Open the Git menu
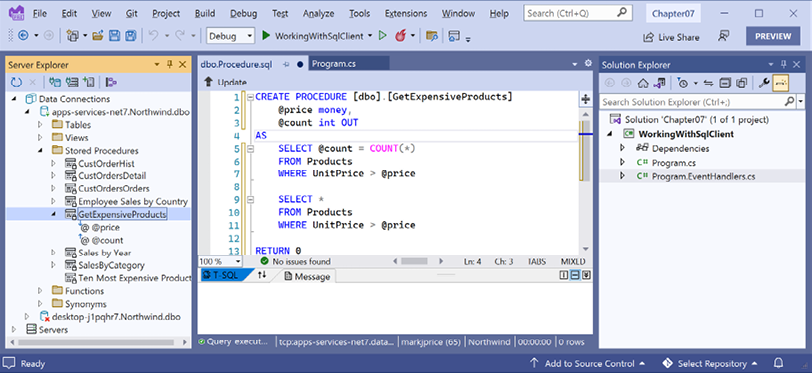This screenshot has width=812, height=373. [x=132, y=13]
